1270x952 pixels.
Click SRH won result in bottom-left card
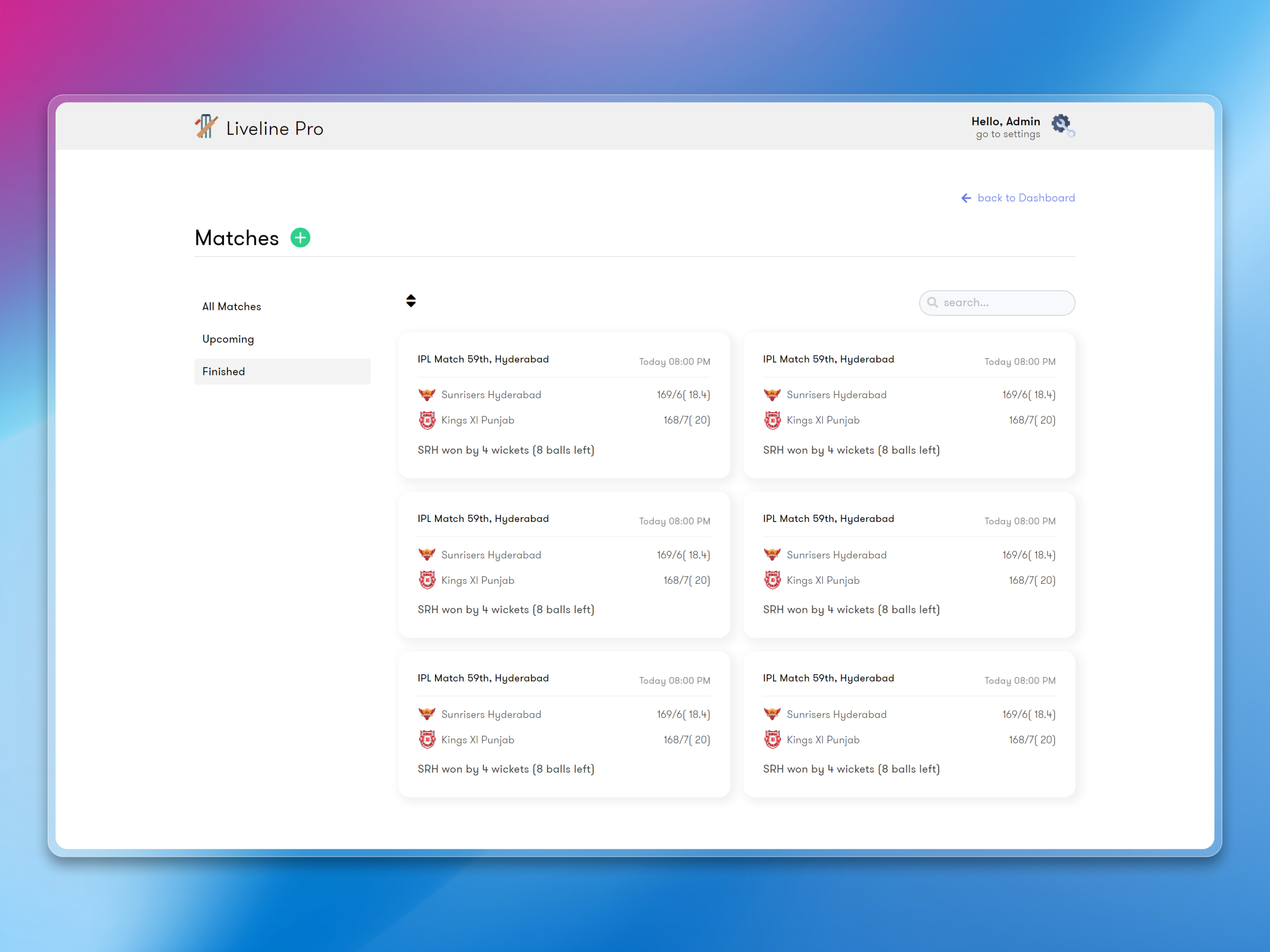coord(506,770)
